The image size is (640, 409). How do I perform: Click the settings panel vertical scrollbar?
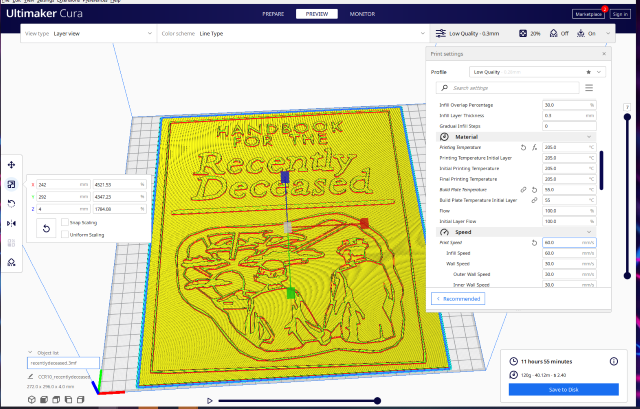point(602,171)
